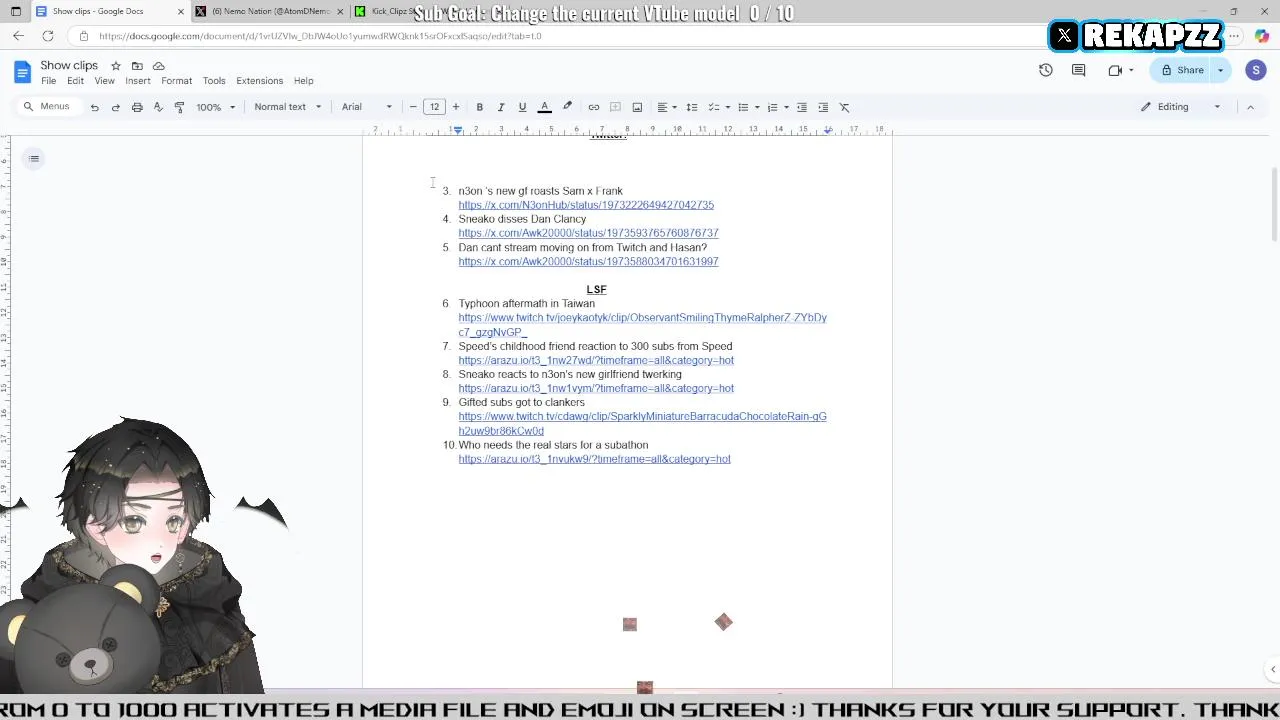Increase font size with plus
Viewport: 1280px width, 720px height.
(x=456, y=107)
